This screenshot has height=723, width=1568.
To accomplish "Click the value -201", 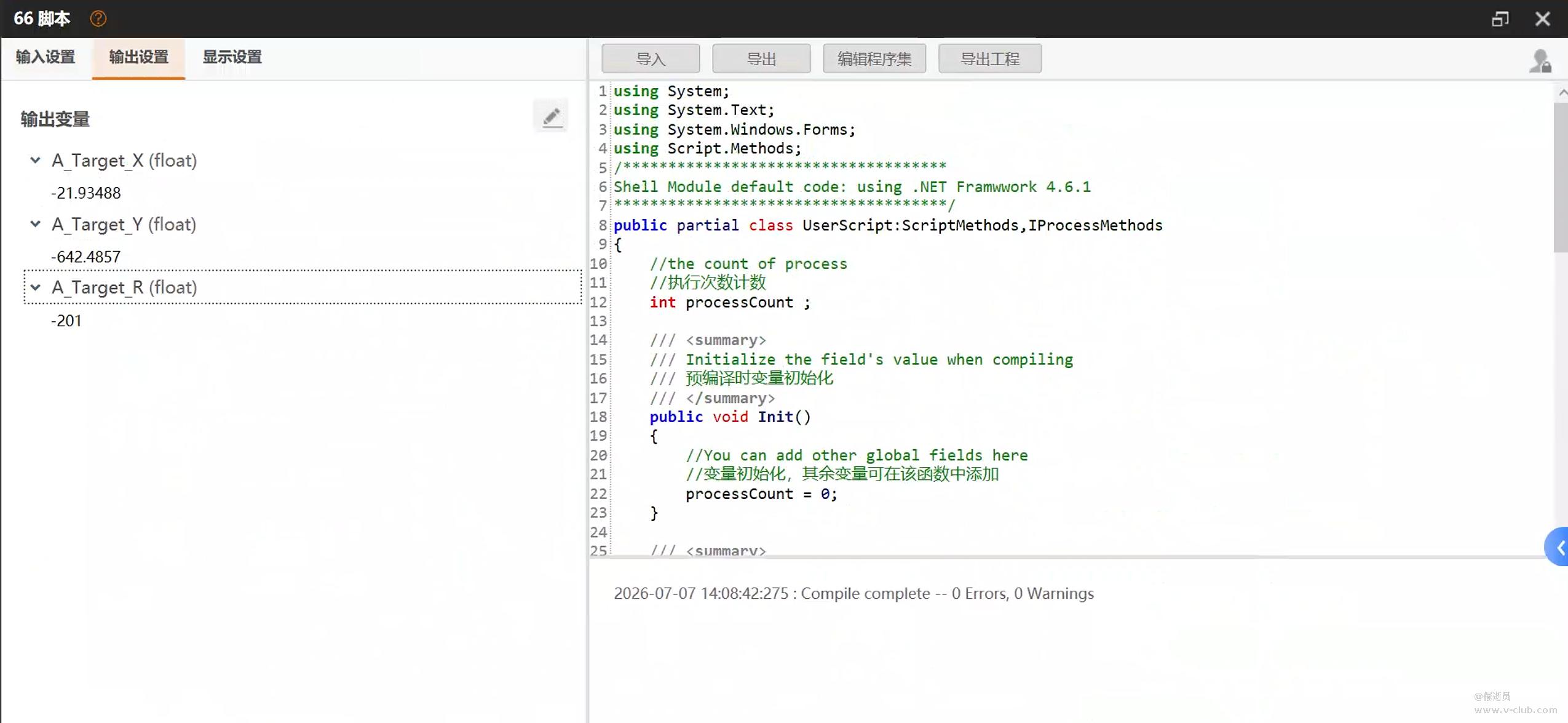I will point(66,321).
